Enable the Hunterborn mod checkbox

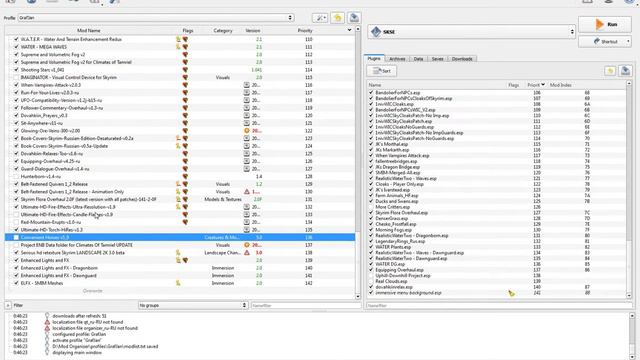point(16,176)
